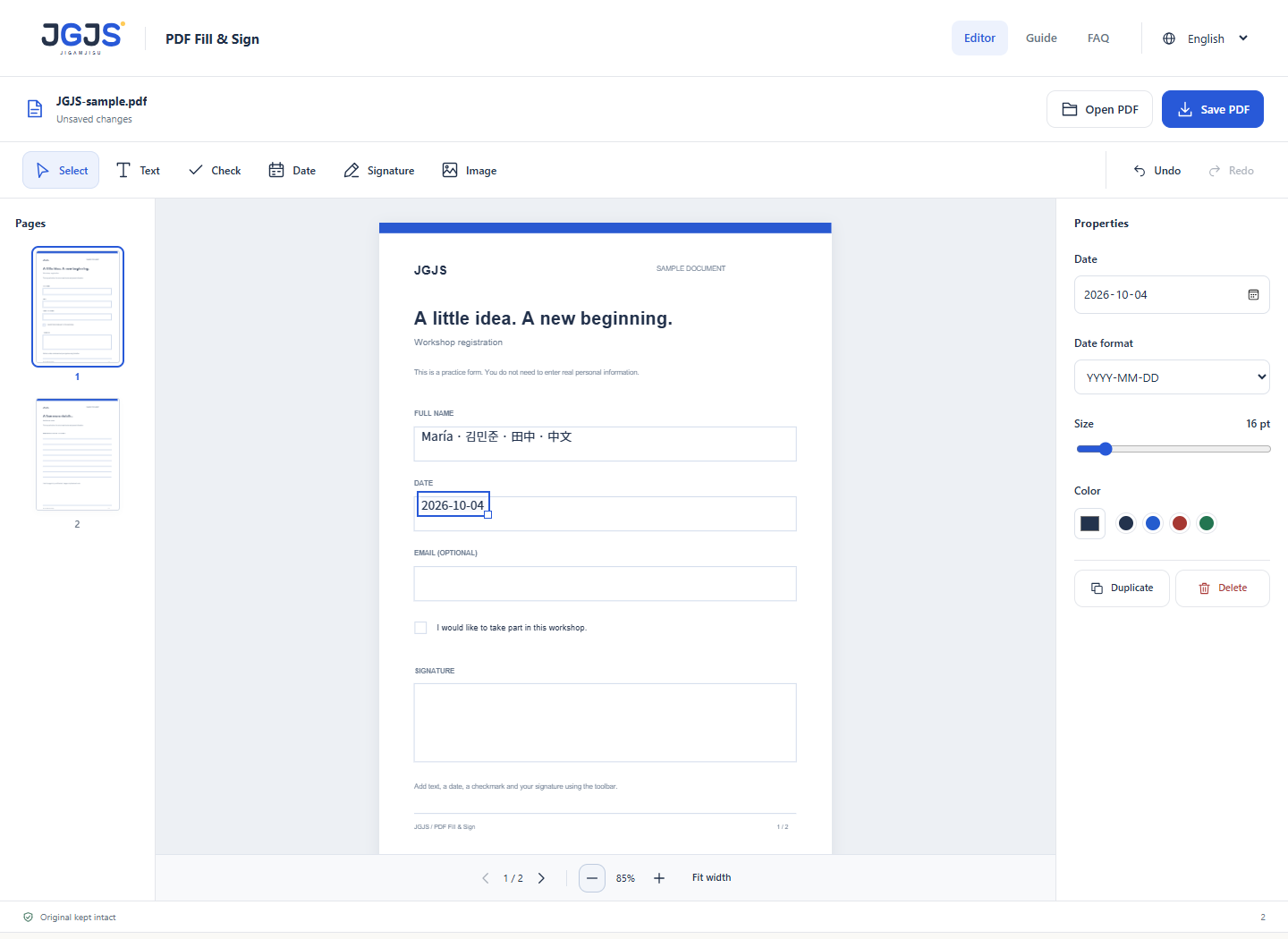Image resolution: width=1288 pixels, height=939 pixels.
Task: Open the Date format dropdown
Action: tap(1172, 377)
